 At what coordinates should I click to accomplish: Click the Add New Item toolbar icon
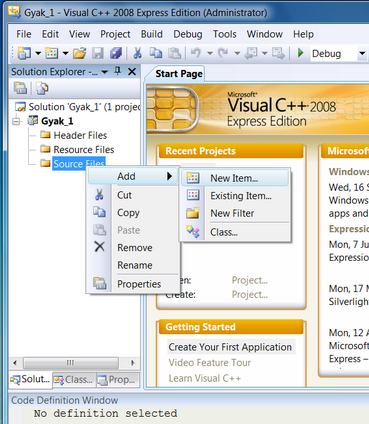tap(52, 53)
